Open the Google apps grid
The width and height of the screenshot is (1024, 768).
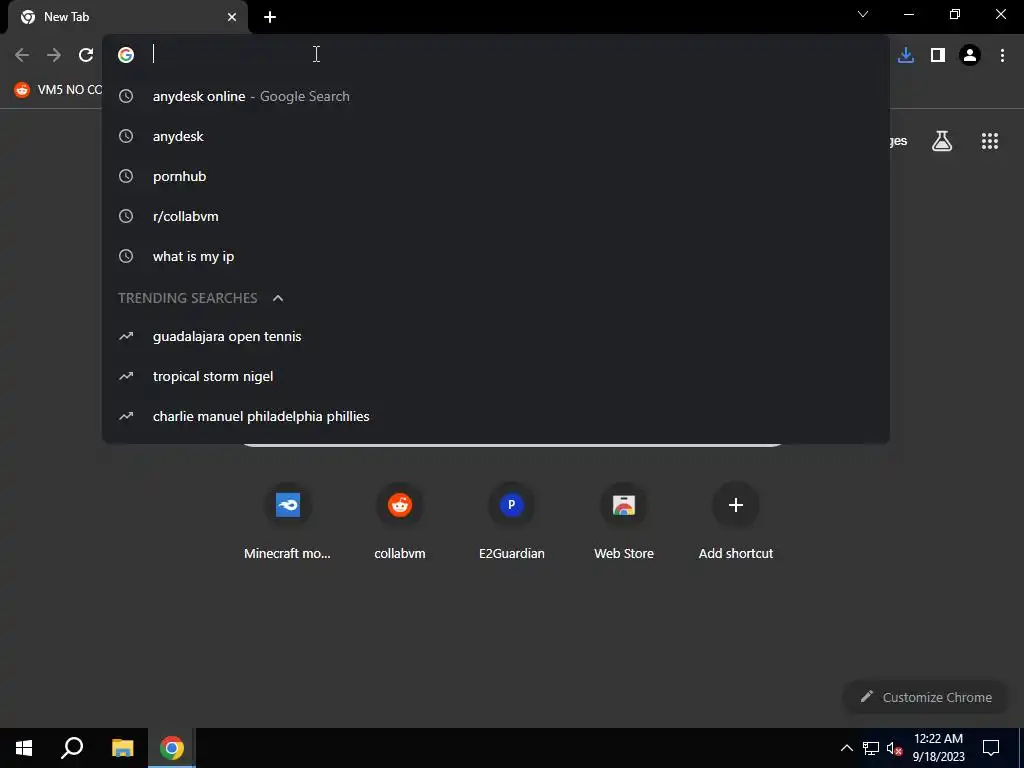(990, 141)
